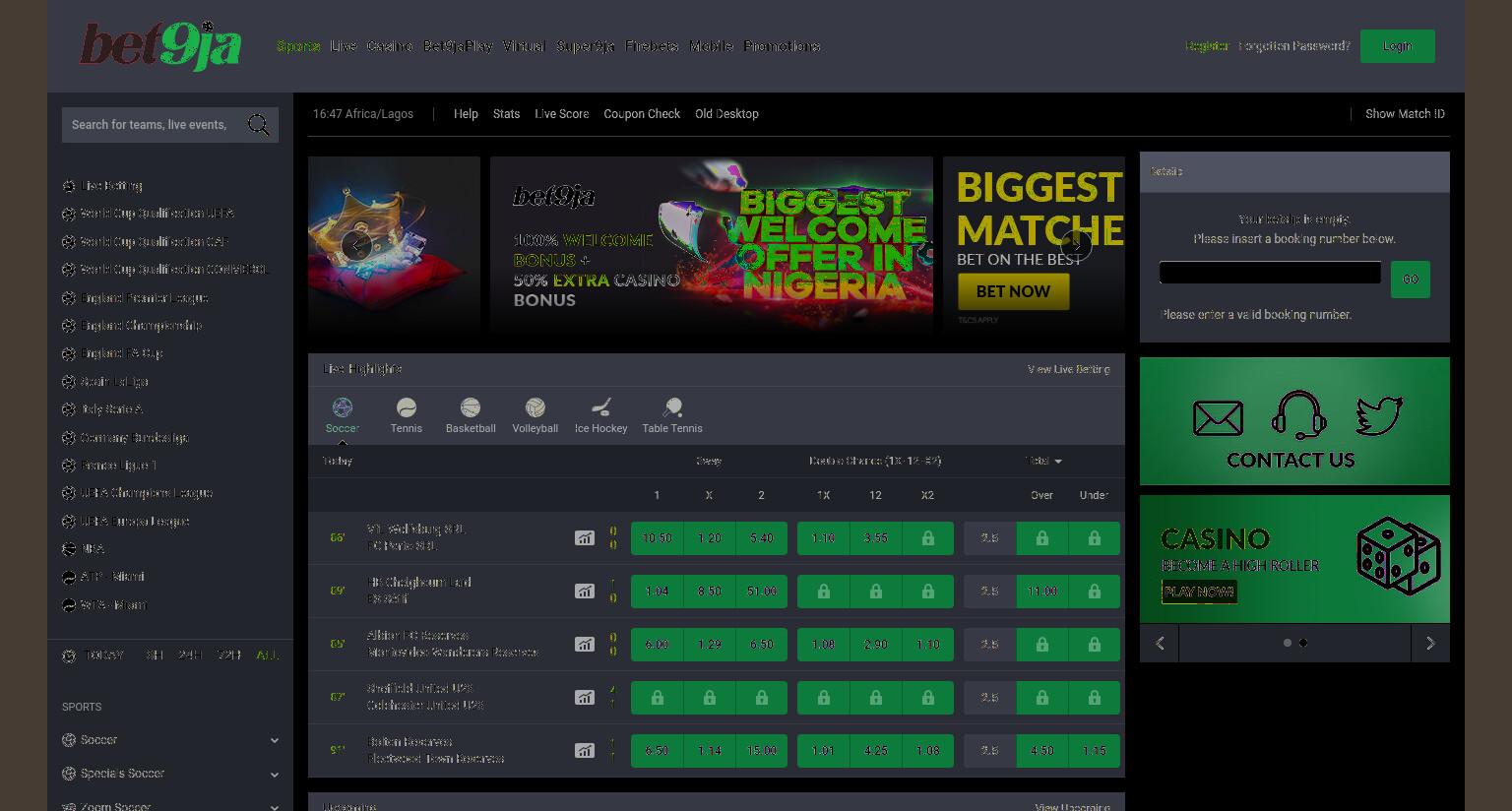Click the BET NOW banner button
Image resolution: width=1512 pixels, height=811 pixels.
(1013, 291)
